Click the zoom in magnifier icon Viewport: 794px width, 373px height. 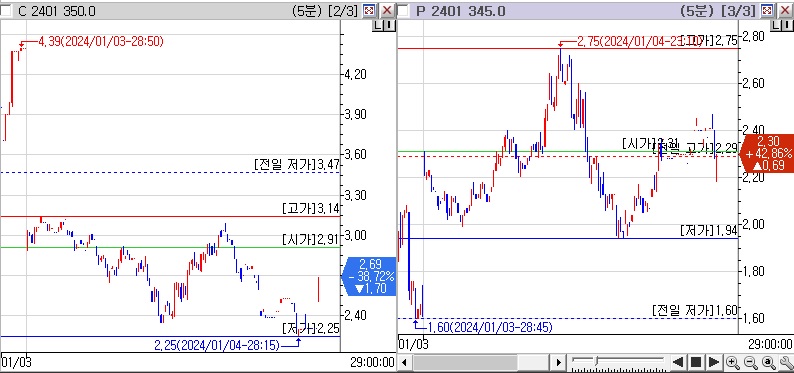pos(732,362)
